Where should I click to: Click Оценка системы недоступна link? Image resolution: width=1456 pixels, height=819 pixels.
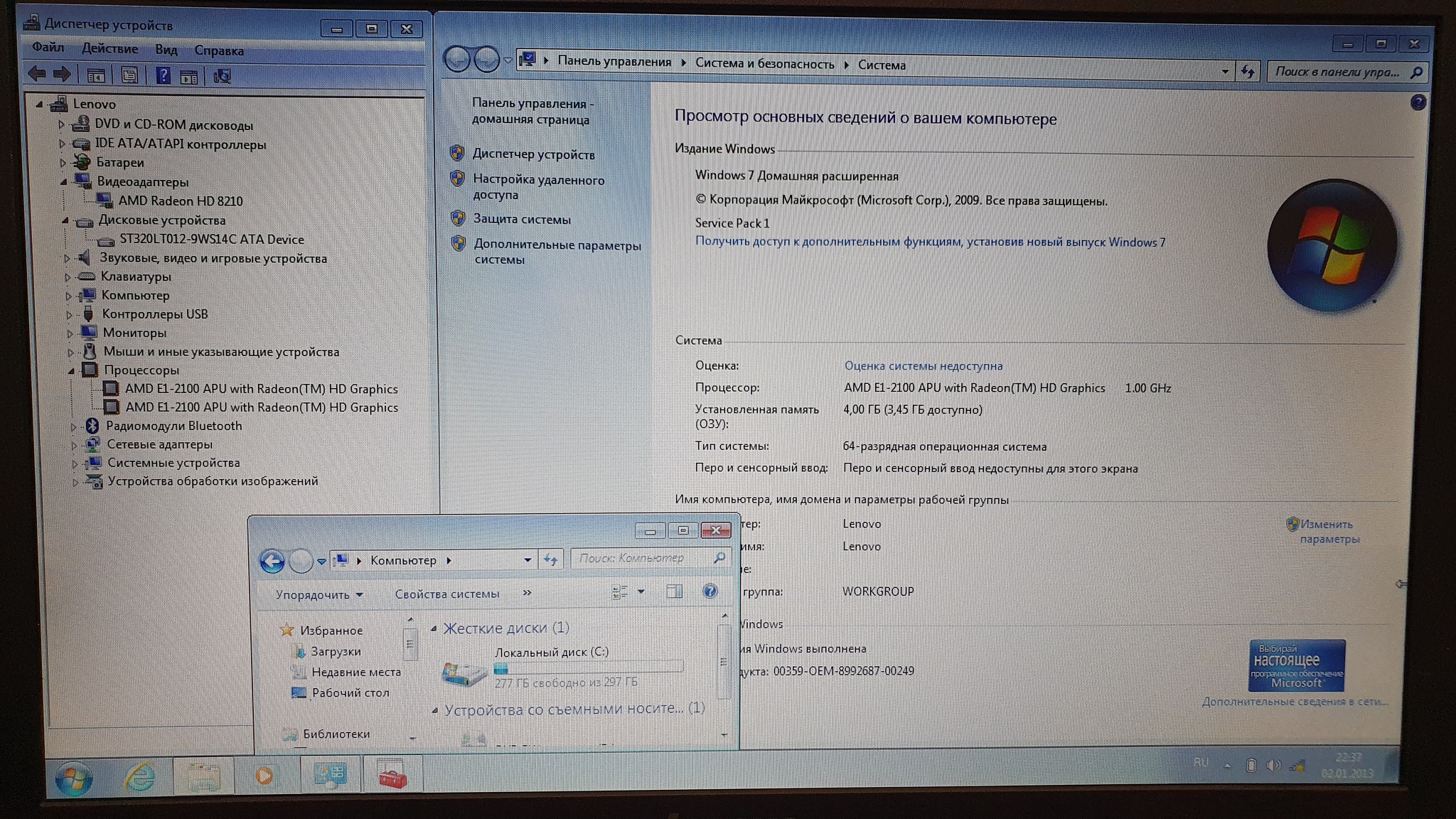[923, 366]
